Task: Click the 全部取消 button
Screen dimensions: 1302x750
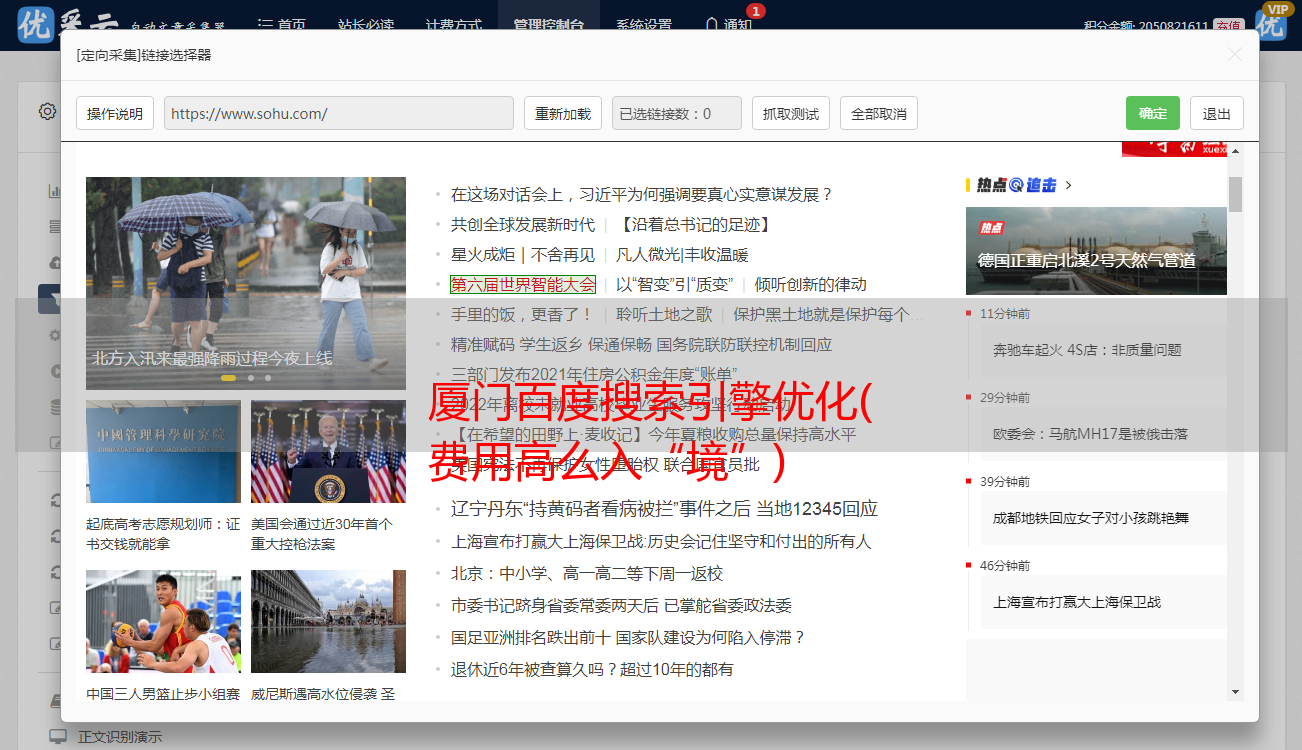Action: (x=879, y=113)
